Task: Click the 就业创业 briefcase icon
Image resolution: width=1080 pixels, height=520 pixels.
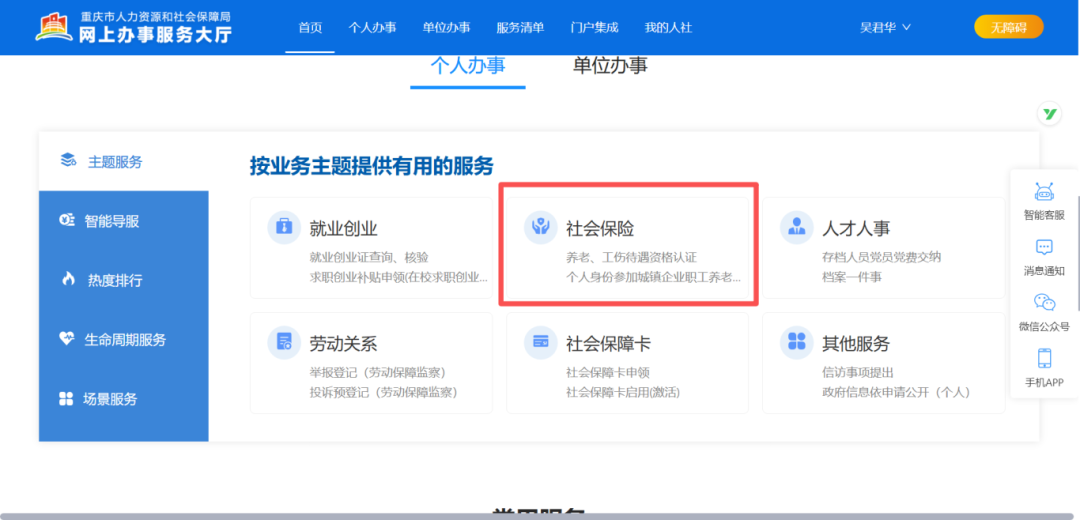Action: 284,227
